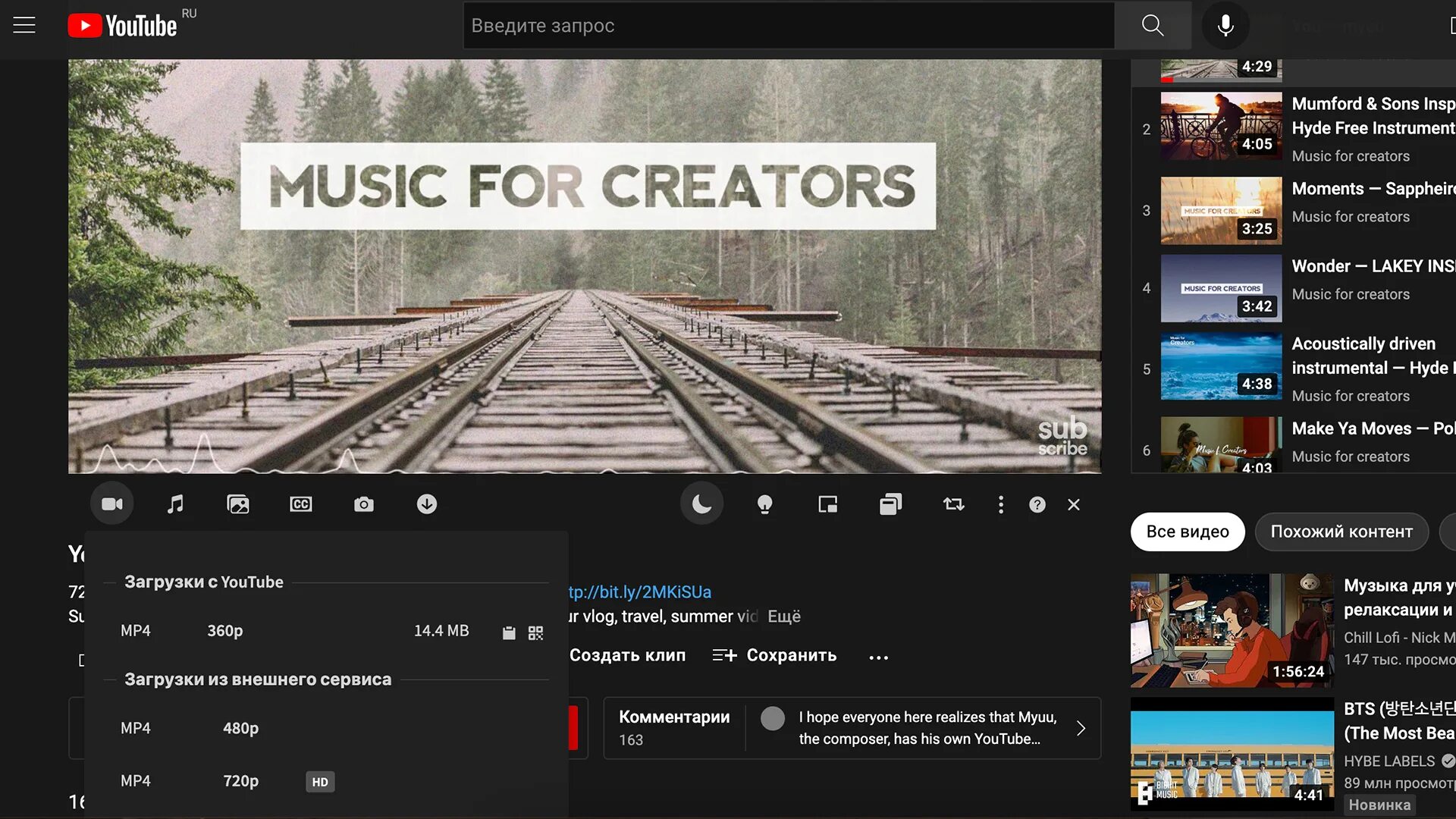Expand the description with Ещё
This screenshot has width=1456, height=819.
[x=783, y=617]
